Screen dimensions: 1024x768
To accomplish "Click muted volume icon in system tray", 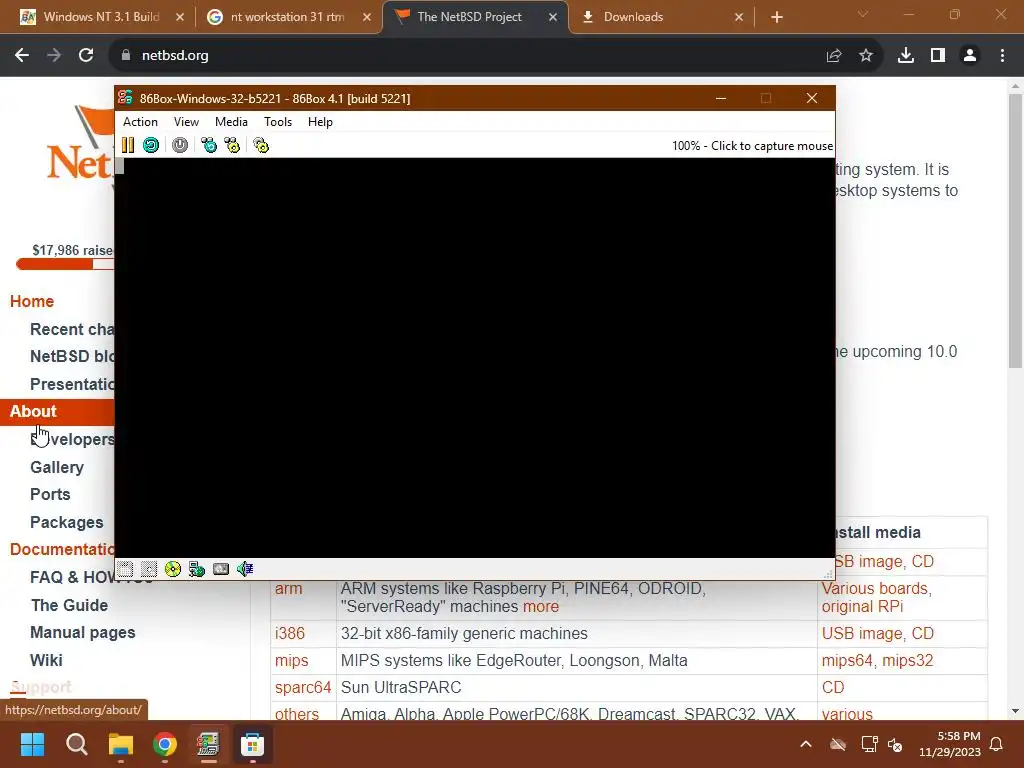I will (895, 744).
